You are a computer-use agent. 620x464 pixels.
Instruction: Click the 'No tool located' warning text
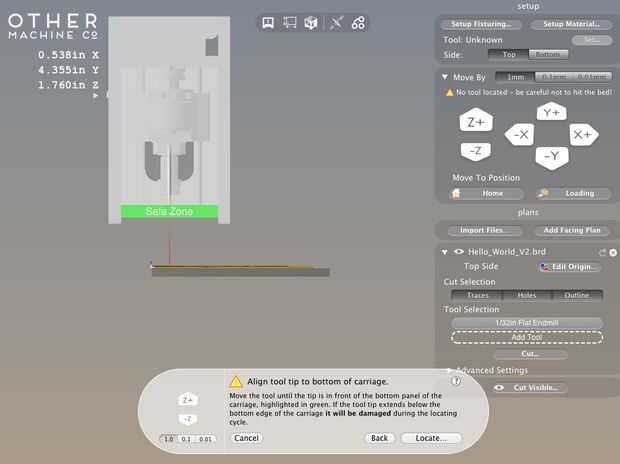pyautogui.click(x=534, y=93)
